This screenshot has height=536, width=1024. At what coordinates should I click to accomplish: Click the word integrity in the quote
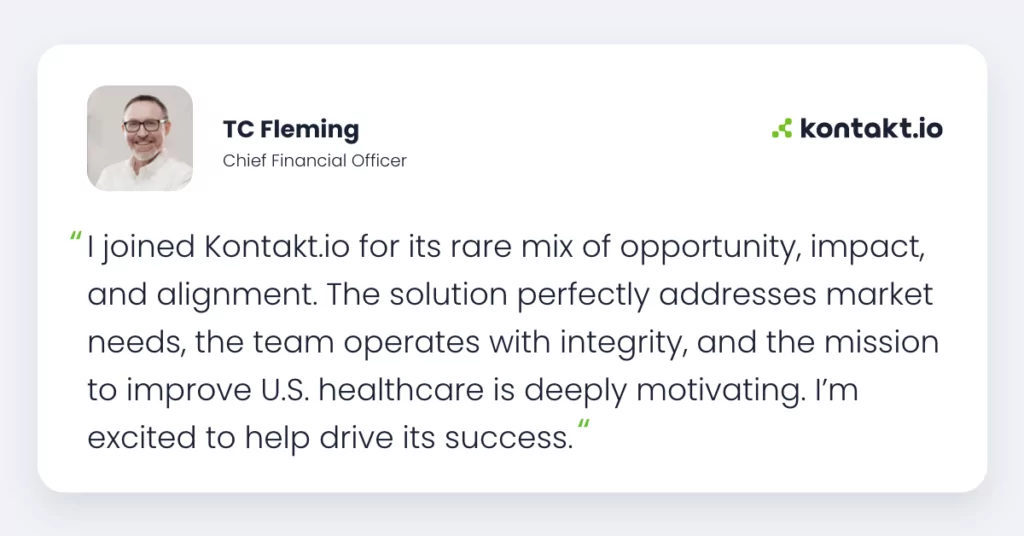(623, 343)
